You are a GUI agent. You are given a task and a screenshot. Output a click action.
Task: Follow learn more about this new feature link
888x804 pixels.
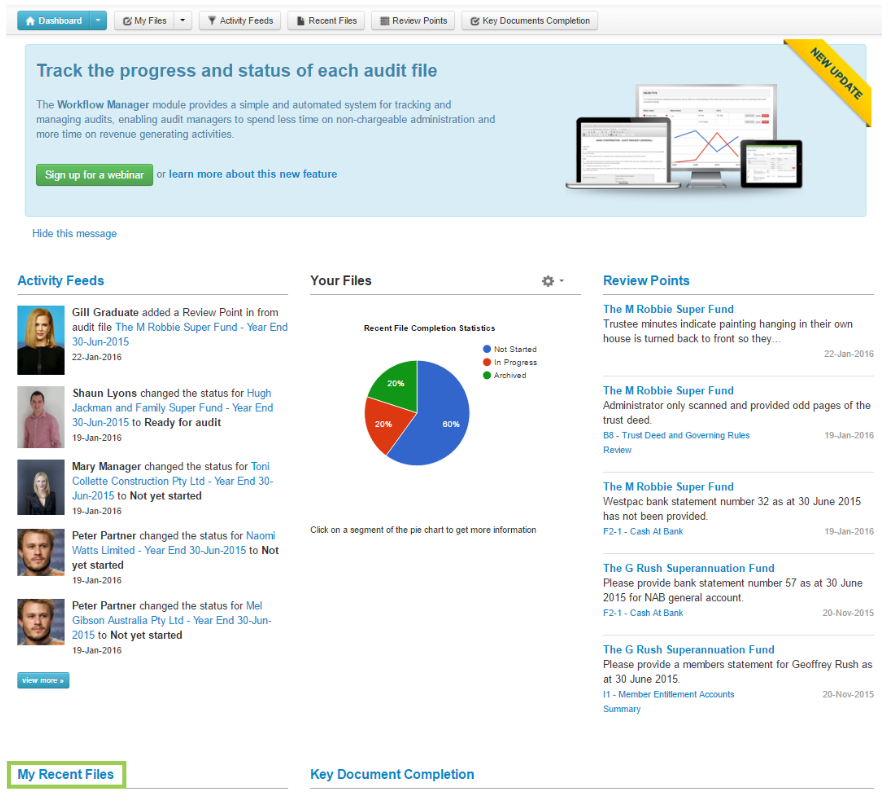[252, 174]
